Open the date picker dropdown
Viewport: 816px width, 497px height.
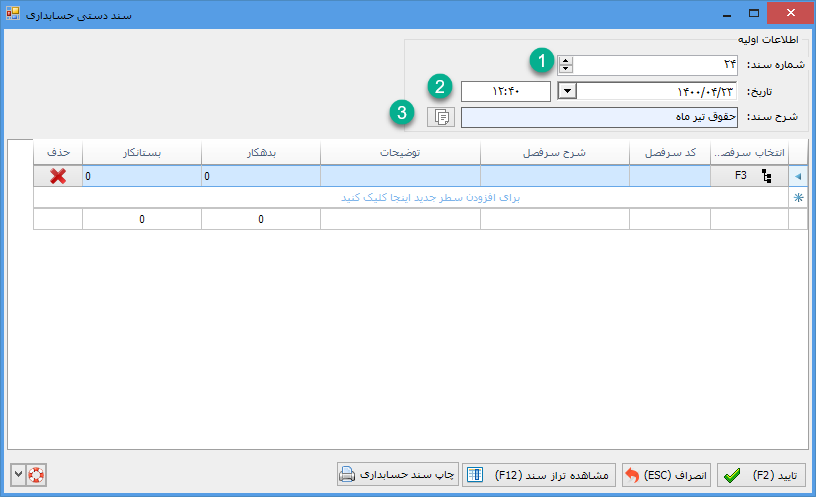[x=567, y=91]
